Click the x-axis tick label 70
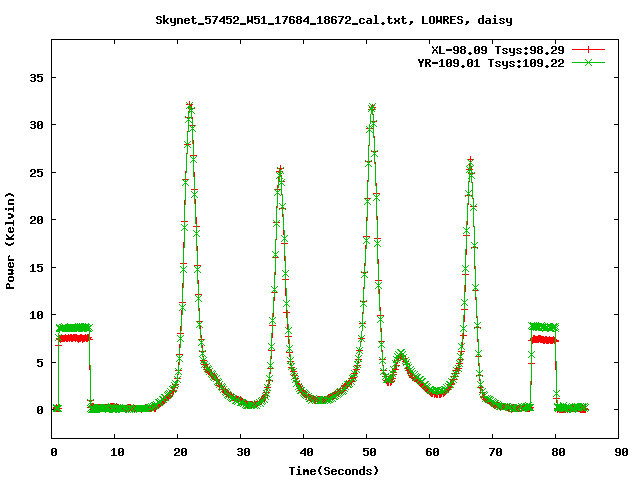Screen dimensions: 640x480 click(495, 452)
